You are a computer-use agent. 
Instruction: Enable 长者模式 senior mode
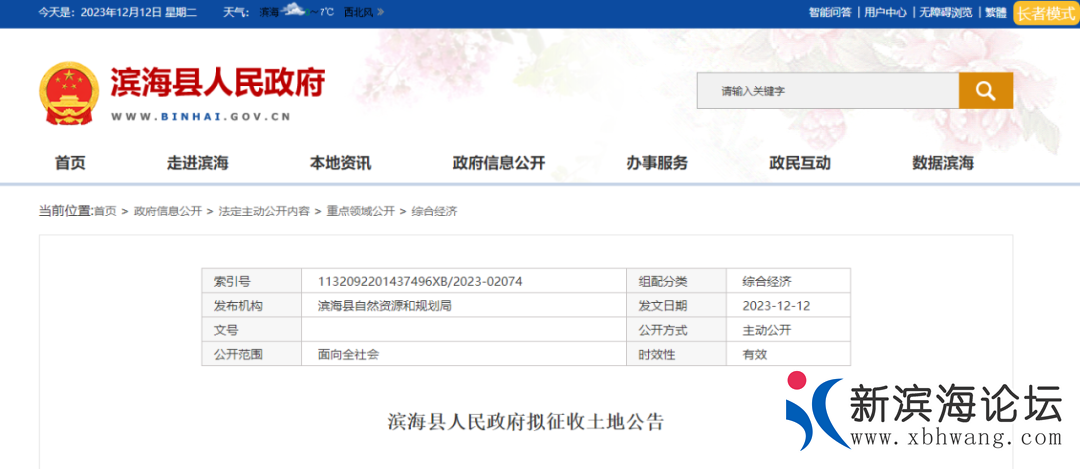[x=1046, y=13]
